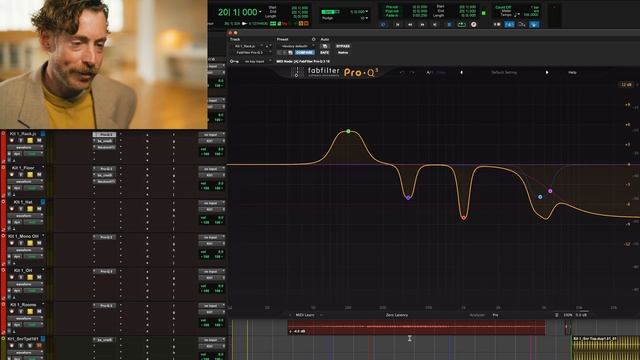Viewport: 640px width, 360px height.
Task: Solo the Kit 1_Floor track
Action: click(x=29, y=175)
